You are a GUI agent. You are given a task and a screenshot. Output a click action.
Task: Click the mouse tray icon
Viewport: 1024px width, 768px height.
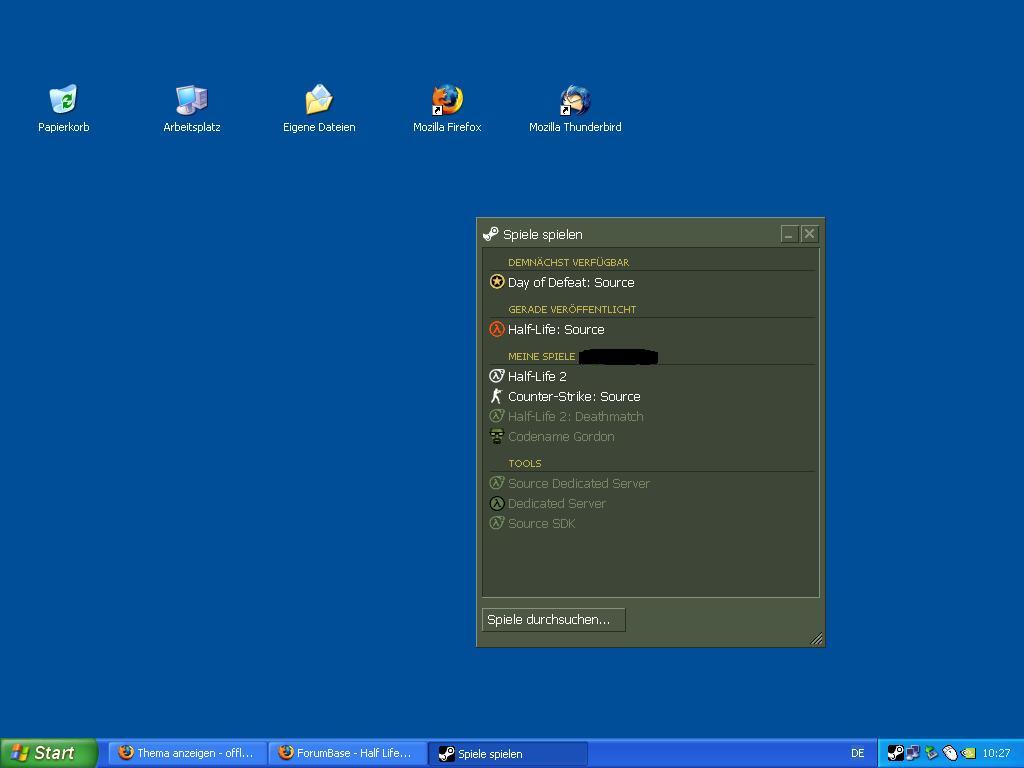point(950,753)
